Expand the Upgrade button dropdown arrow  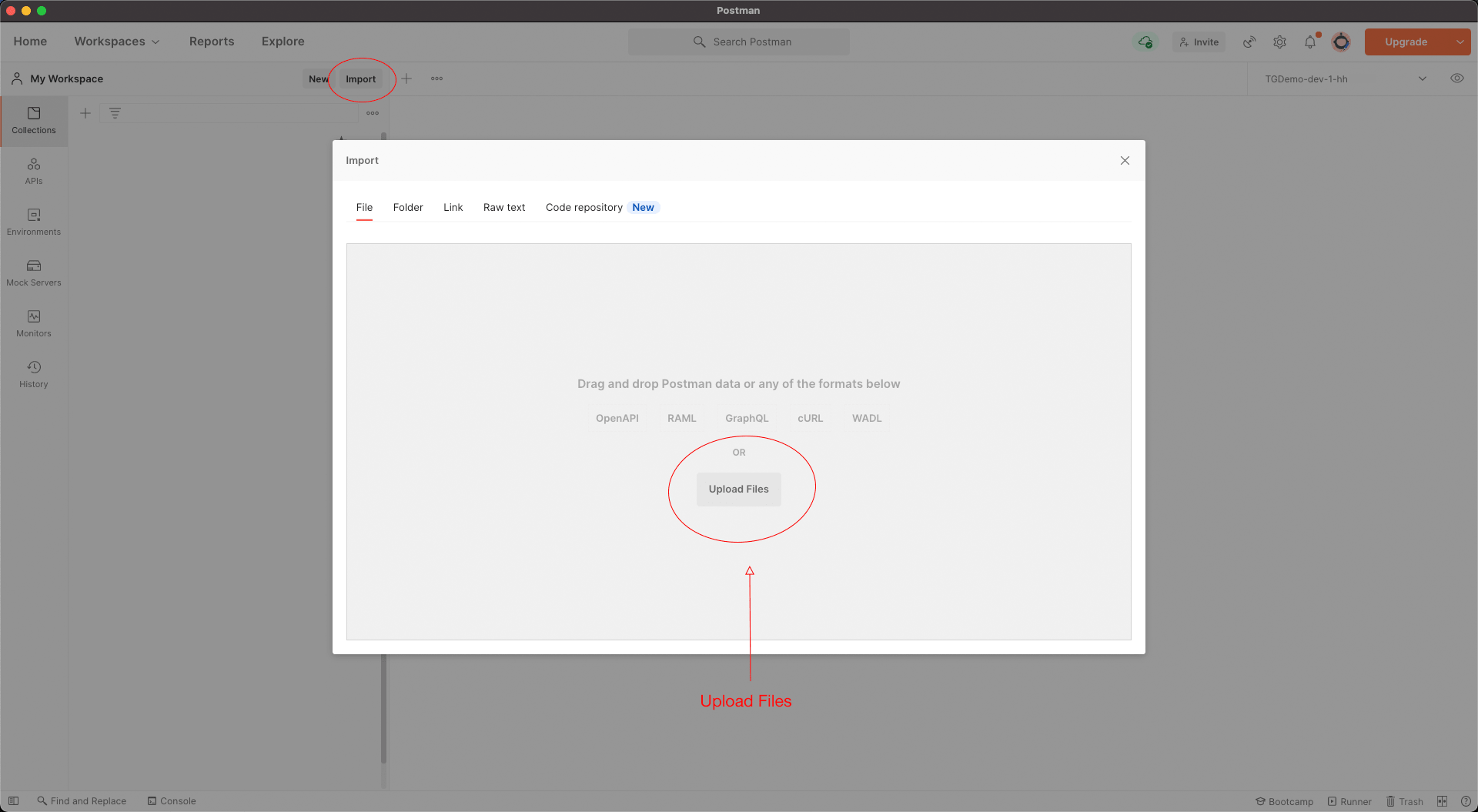(x=1460, y=42)
